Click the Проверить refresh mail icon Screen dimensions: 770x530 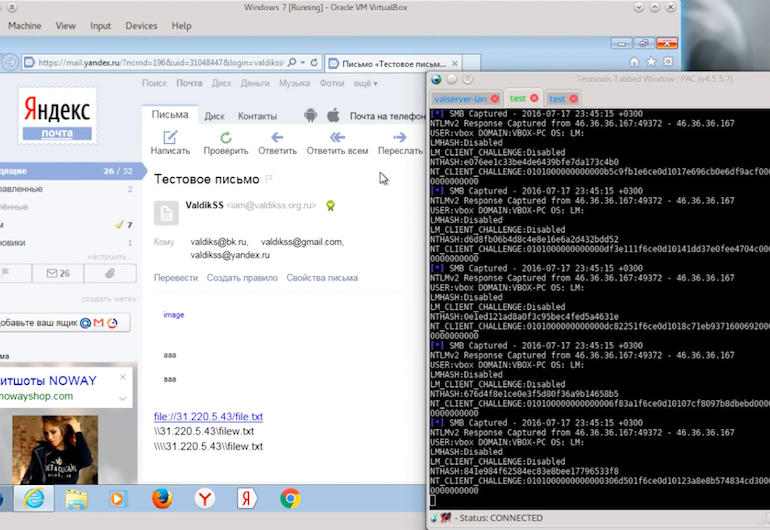click(226, 137)
